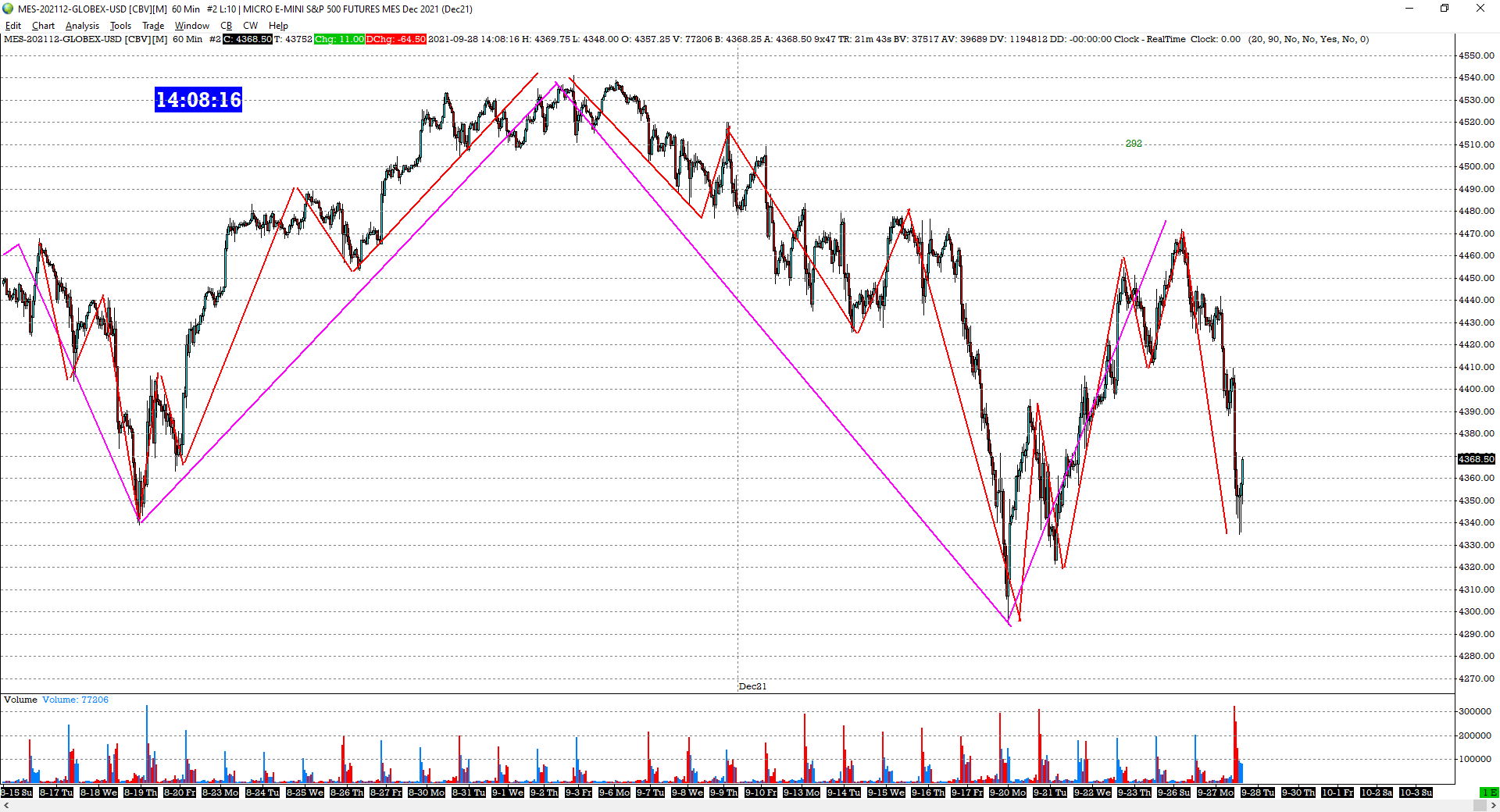This screenshot has height=812, width=1500.
Task: Click the 'C: 4368.50' close value in header
Action: [x=248, y=39]
